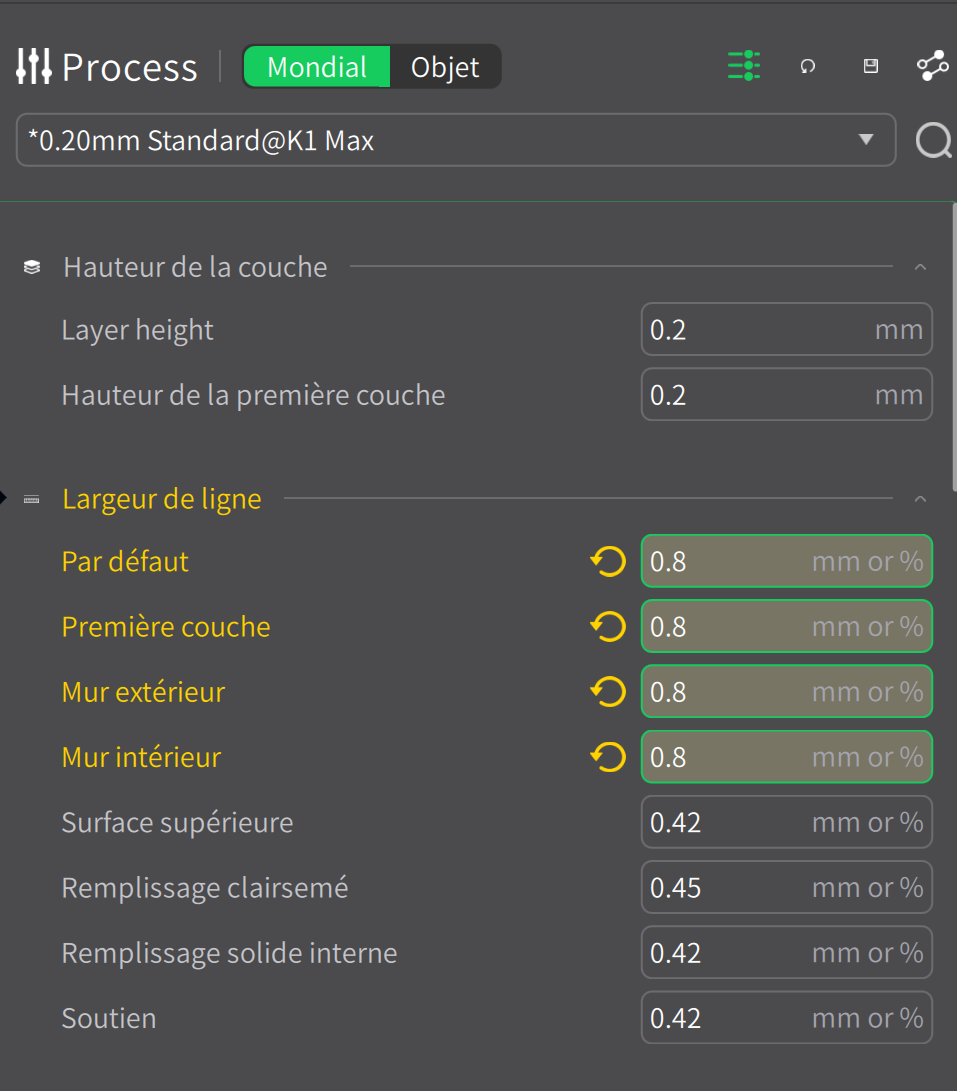Open the compare presets icon

pos(933,66)
